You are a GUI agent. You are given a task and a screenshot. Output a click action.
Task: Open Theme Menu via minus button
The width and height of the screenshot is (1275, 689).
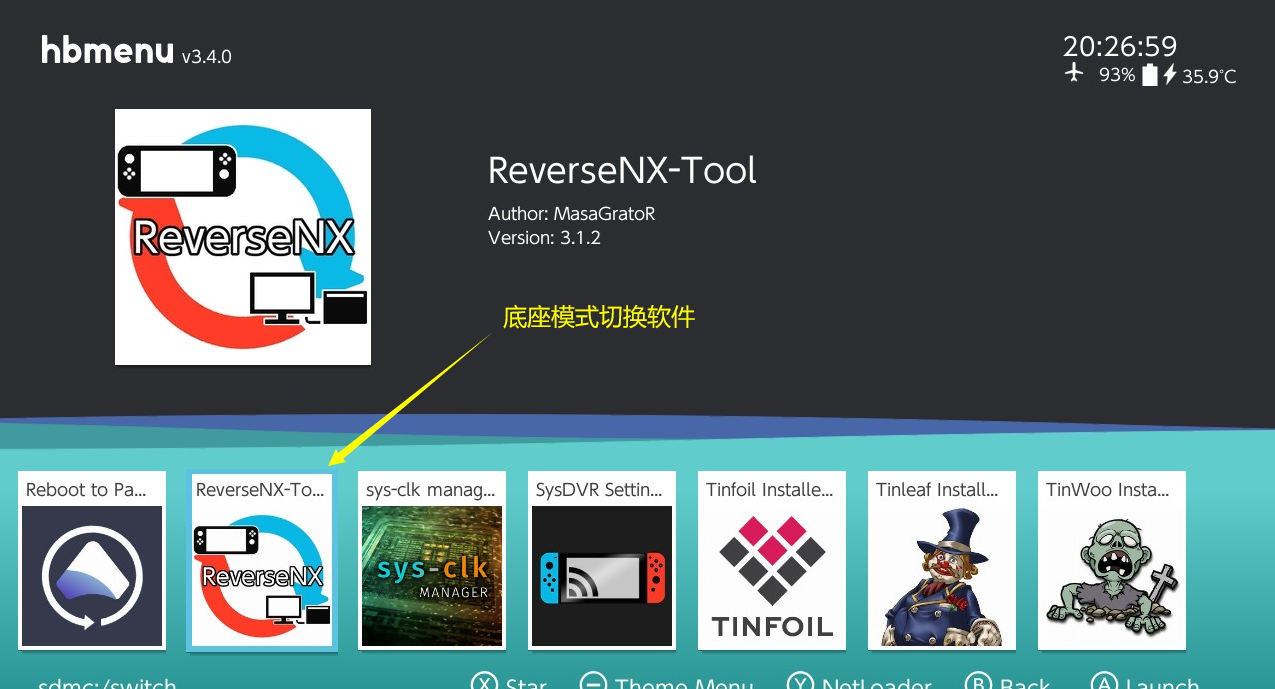[666, 682]
